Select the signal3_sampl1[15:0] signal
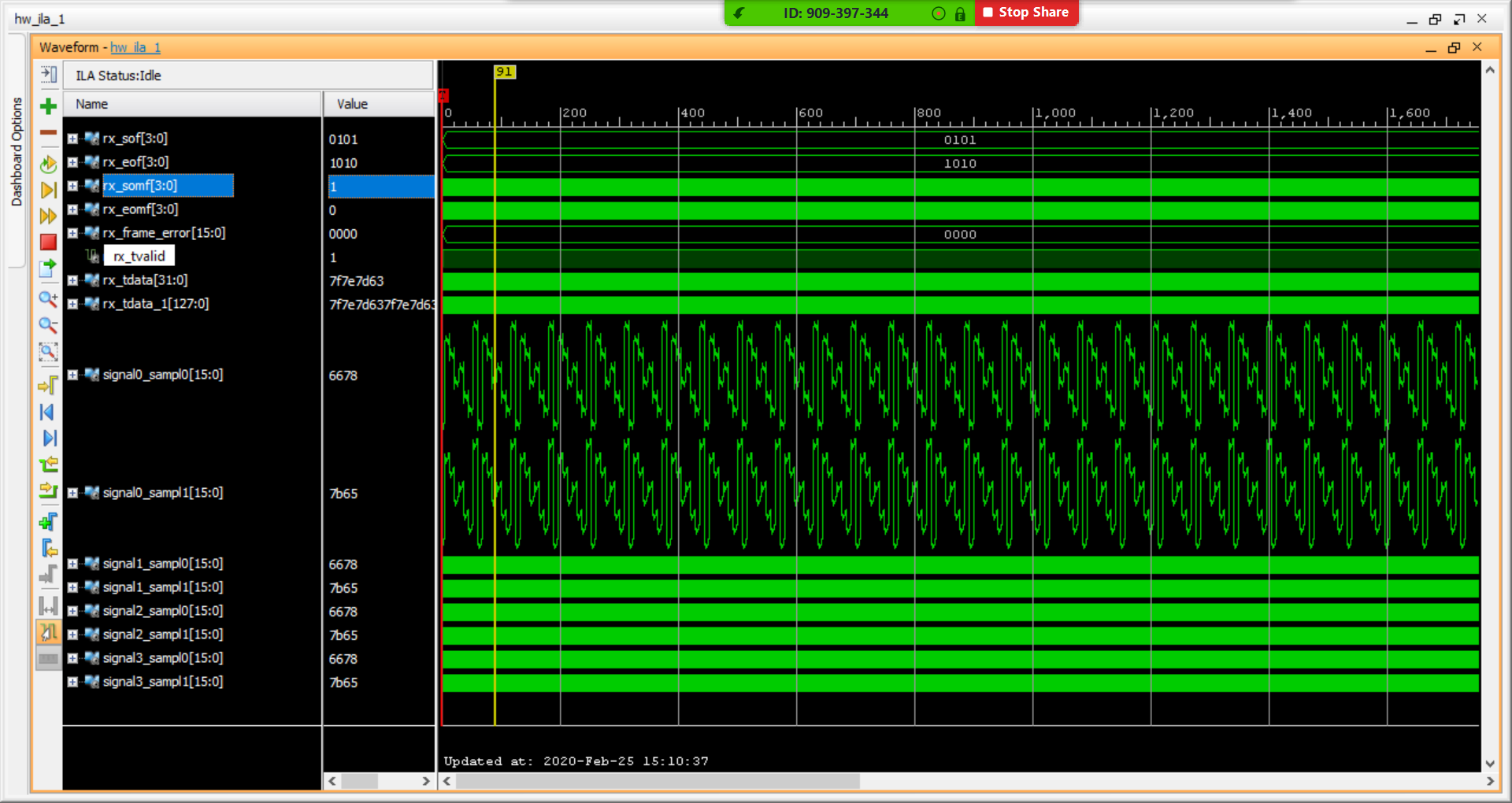Image resolution: width=1512 pixels, height=803 pixels. click(x=163, y=682)
